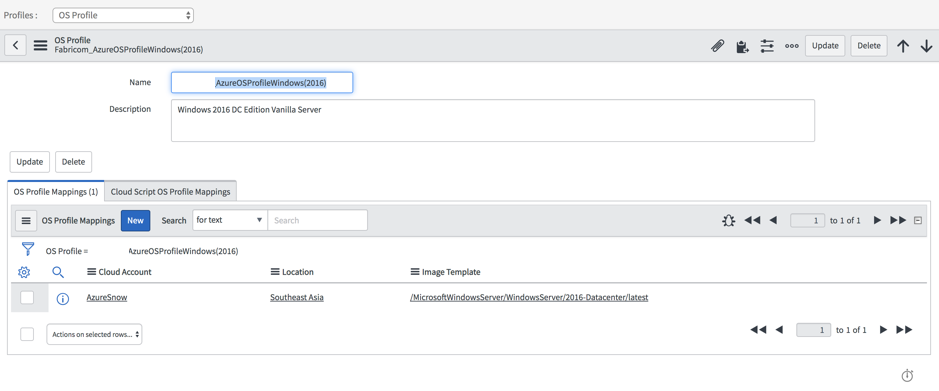Open Cloud Account column menu
This screenshot has width=939, height=391.
tap(92, 272)
